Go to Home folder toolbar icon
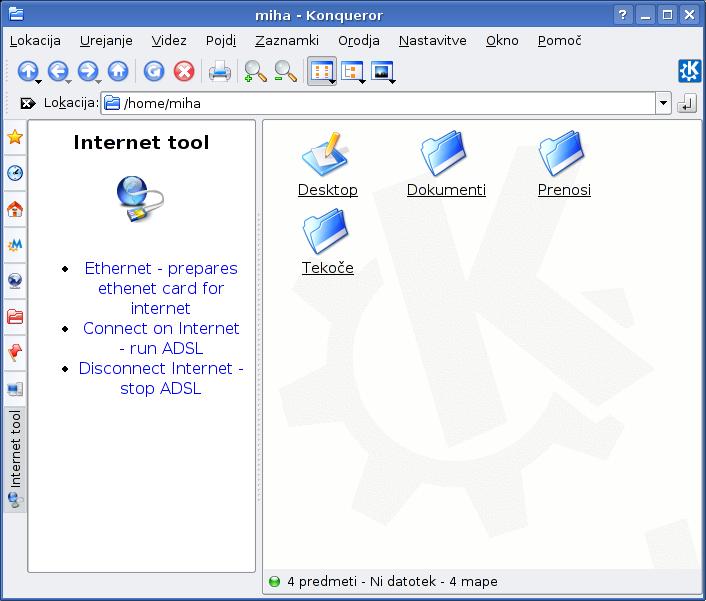The height and width of the screenshot is (601, 706). pos(118,71)
